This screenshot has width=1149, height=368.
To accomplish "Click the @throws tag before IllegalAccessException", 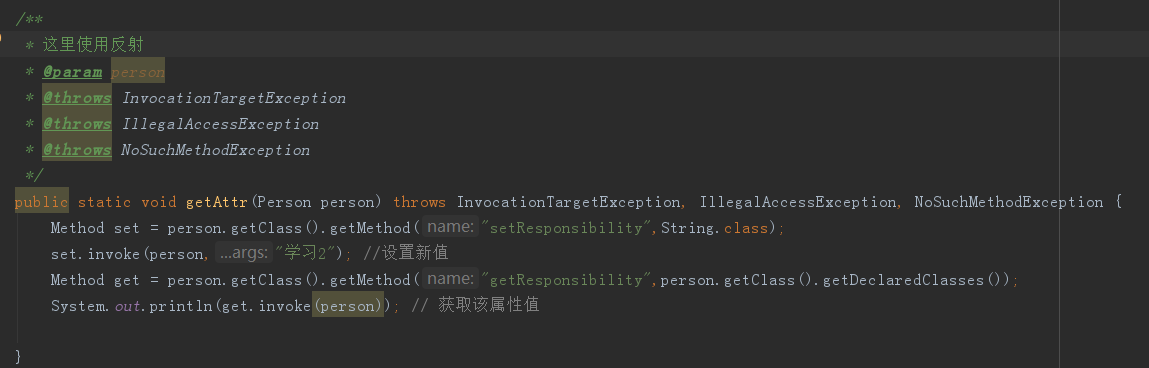I will click(77, 124).
